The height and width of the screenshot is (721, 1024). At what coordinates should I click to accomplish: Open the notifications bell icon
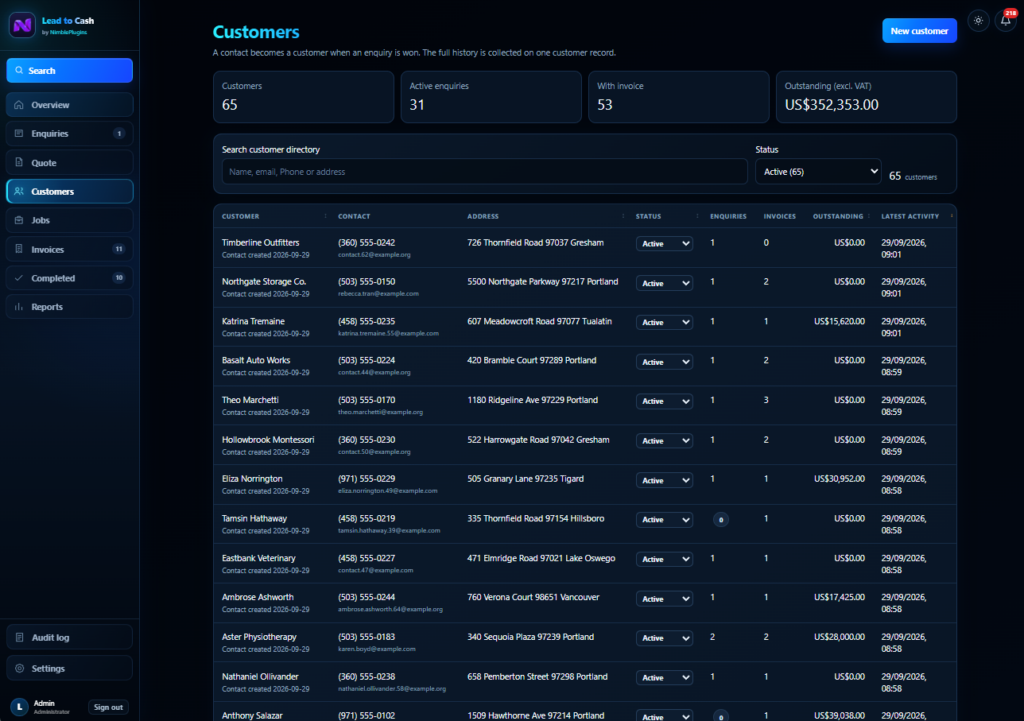(x=1006, y=21)
